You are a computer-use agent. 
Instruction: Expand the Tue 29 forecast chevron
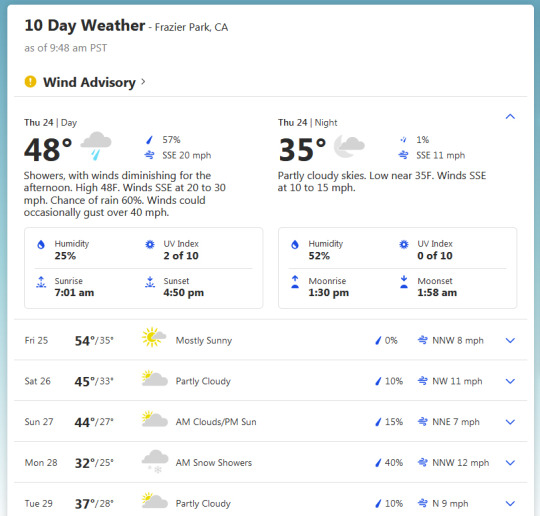[x=510, y=503]
